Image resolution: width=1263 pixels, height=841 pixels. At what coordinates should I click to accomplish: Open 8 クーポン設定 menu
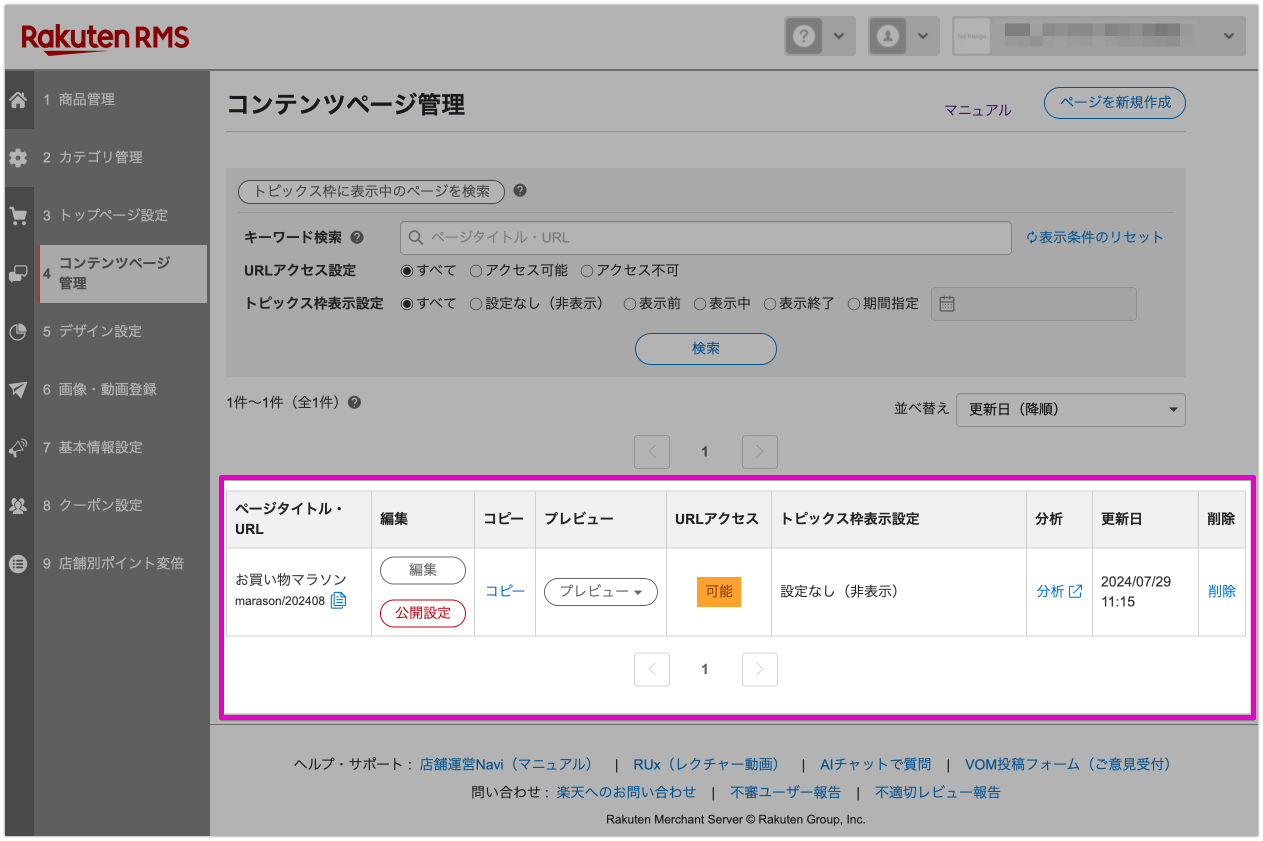point(121,506)
